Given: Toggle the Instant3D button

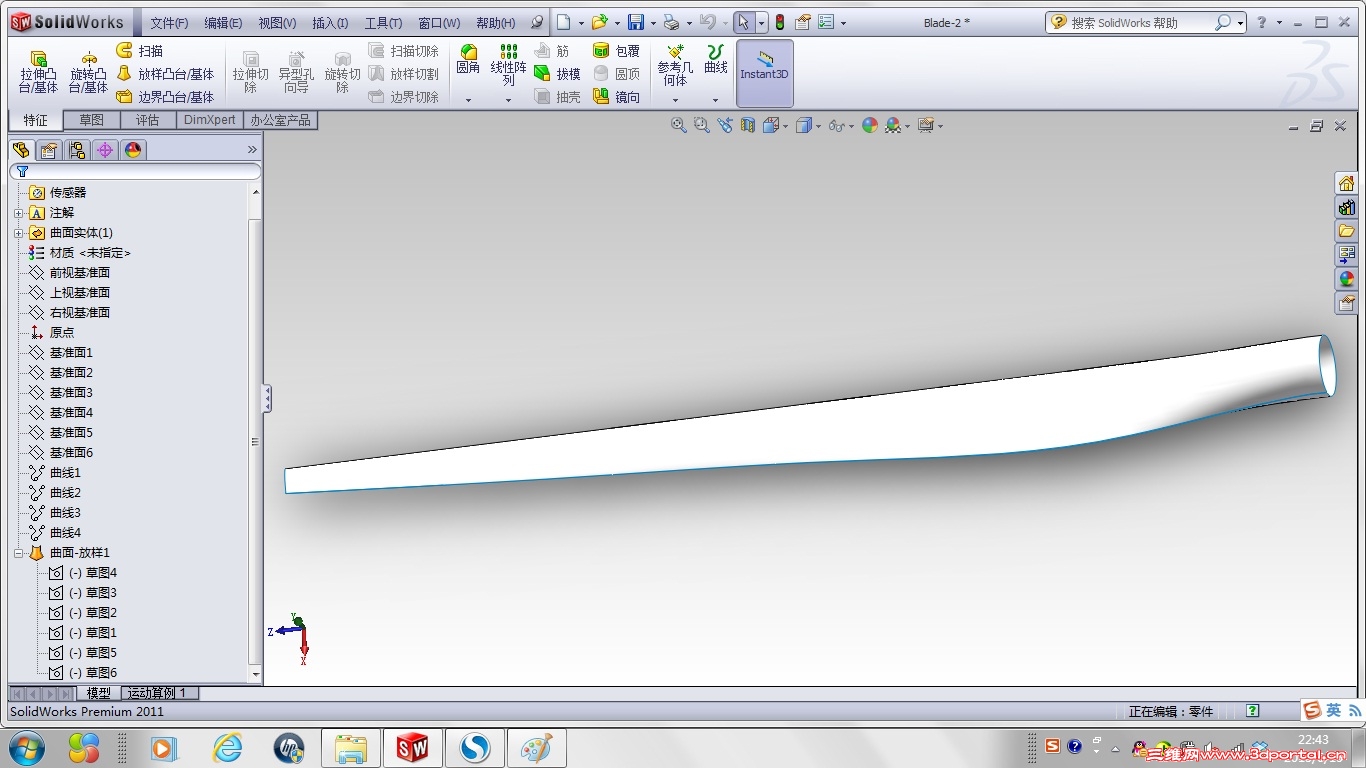Looking at the screenshot, I should click(765, 73).
